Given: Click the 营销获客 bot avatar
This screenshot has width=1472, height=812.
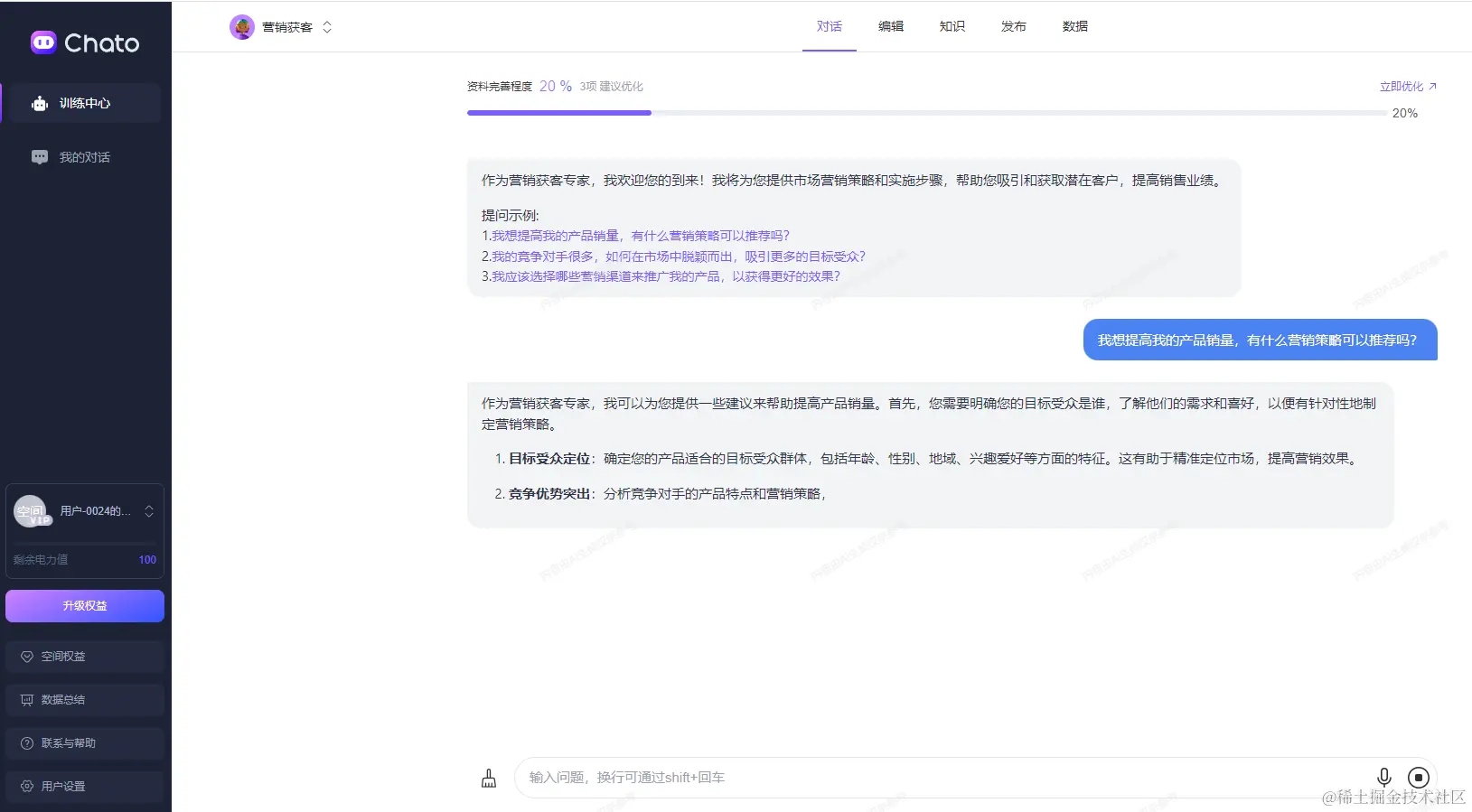Looking at the screenshot, I should click(242, 27).
